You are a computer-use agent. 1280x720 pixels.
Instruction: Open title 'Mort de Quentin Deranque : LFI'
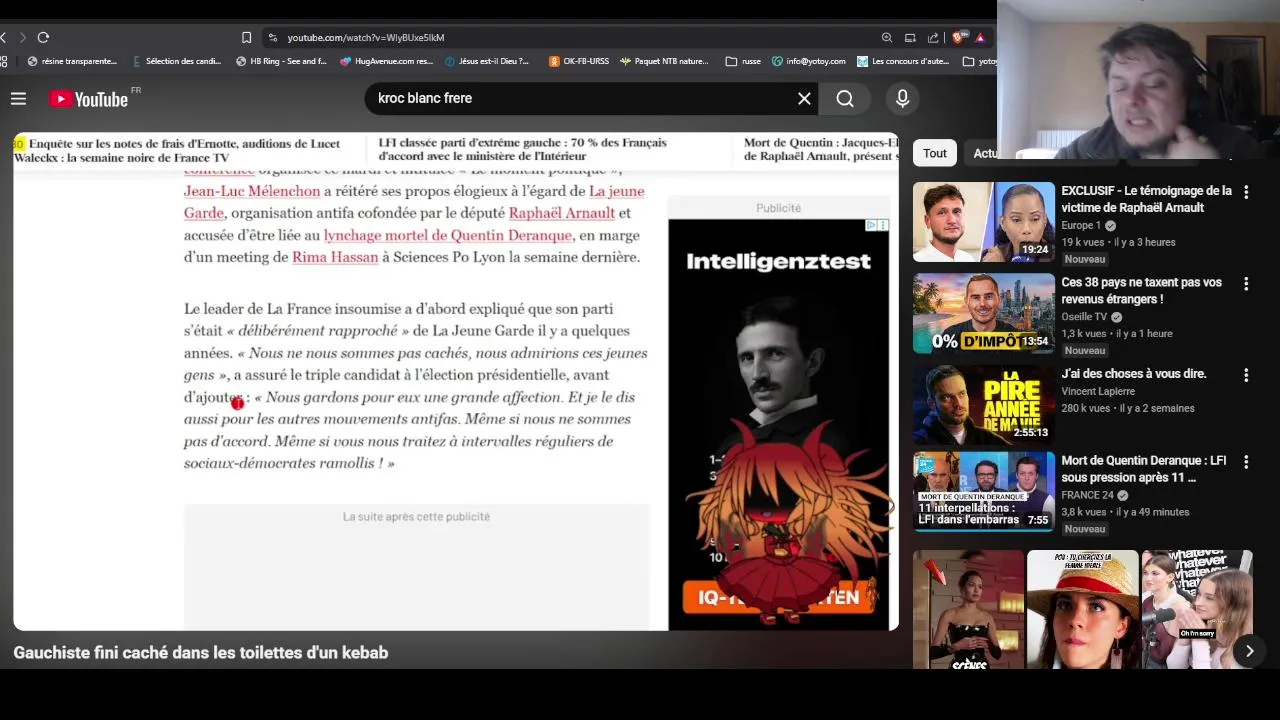(x=1143, y=469)
